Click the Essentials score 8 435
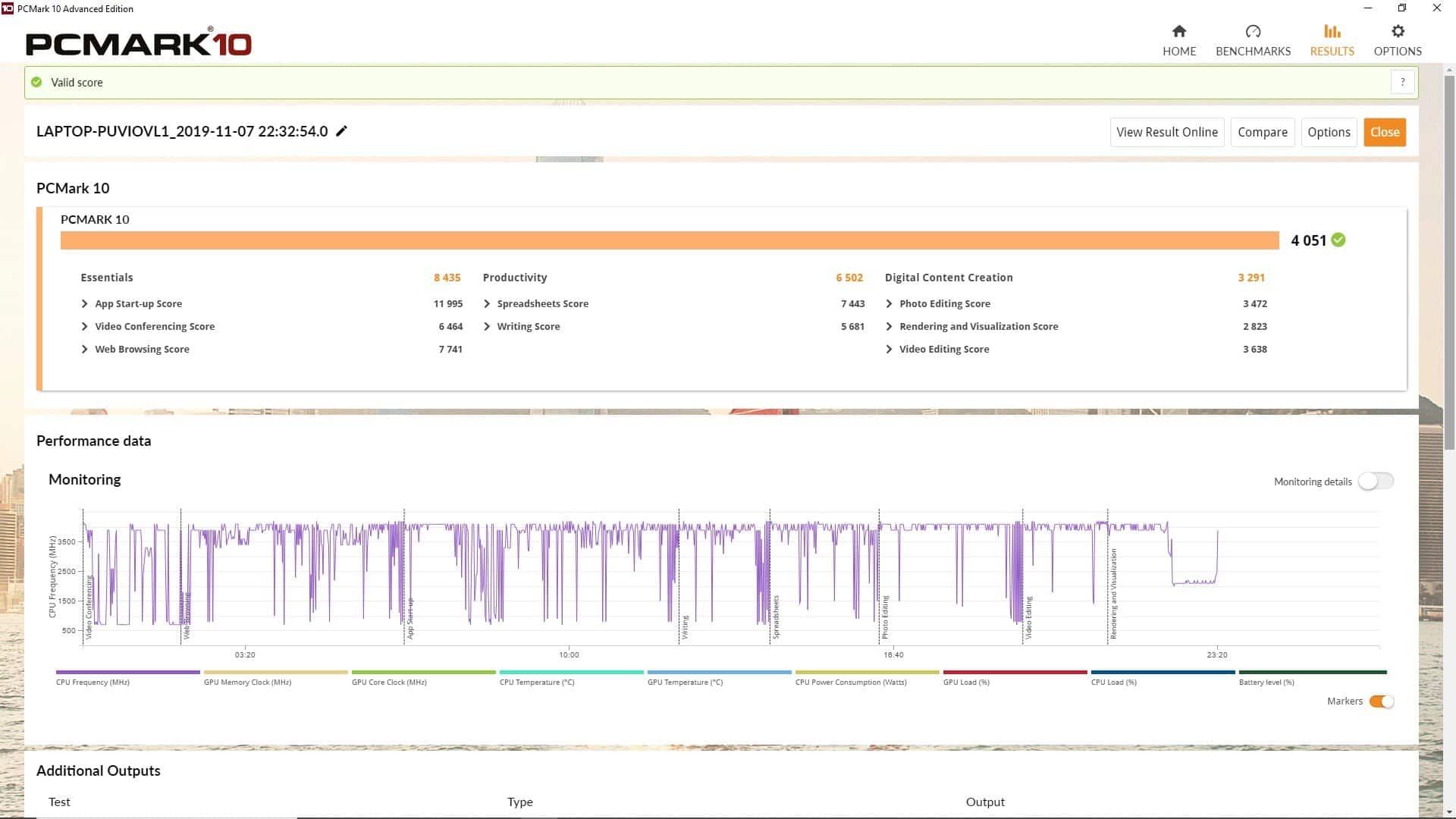Viewport: 1456px width, 819px height. click(447, 278)
